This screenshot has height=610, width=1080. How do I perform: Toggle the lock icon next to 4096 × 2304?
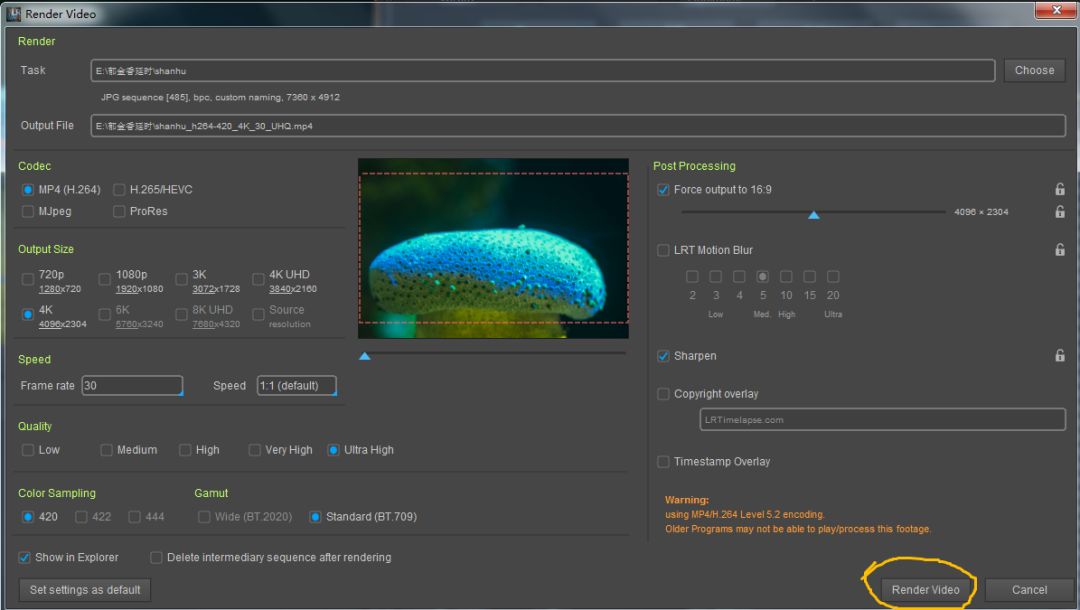click(x=1059, y=211)
